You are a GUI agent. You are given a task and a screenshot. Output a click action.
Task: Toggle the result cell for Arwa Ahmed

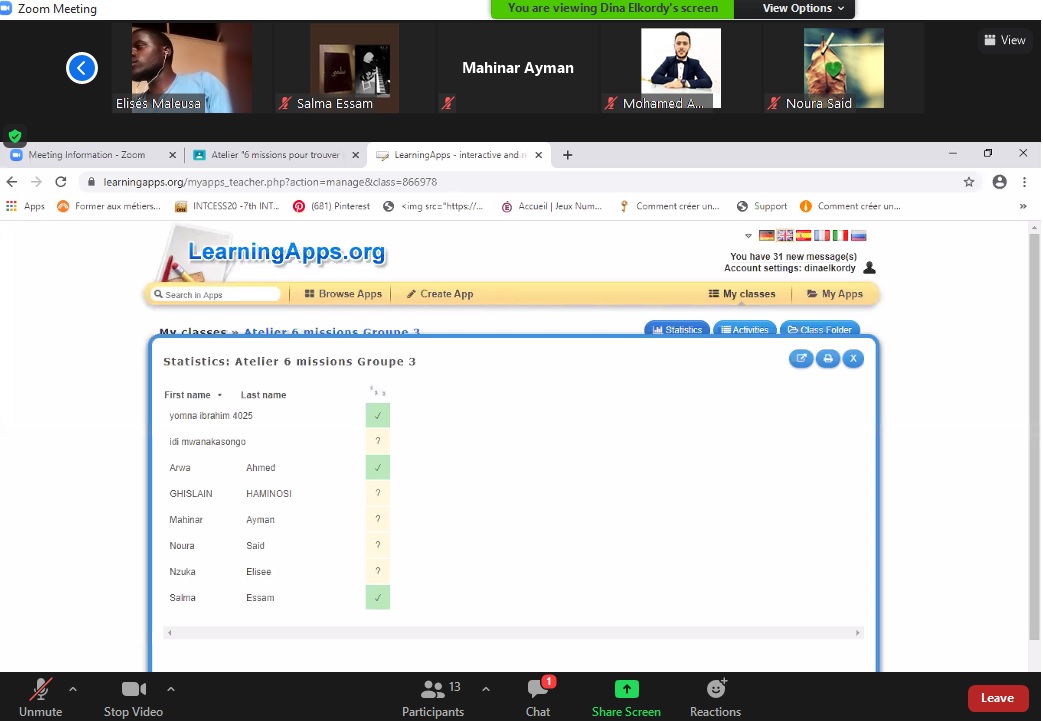click(x=377, y=468)
